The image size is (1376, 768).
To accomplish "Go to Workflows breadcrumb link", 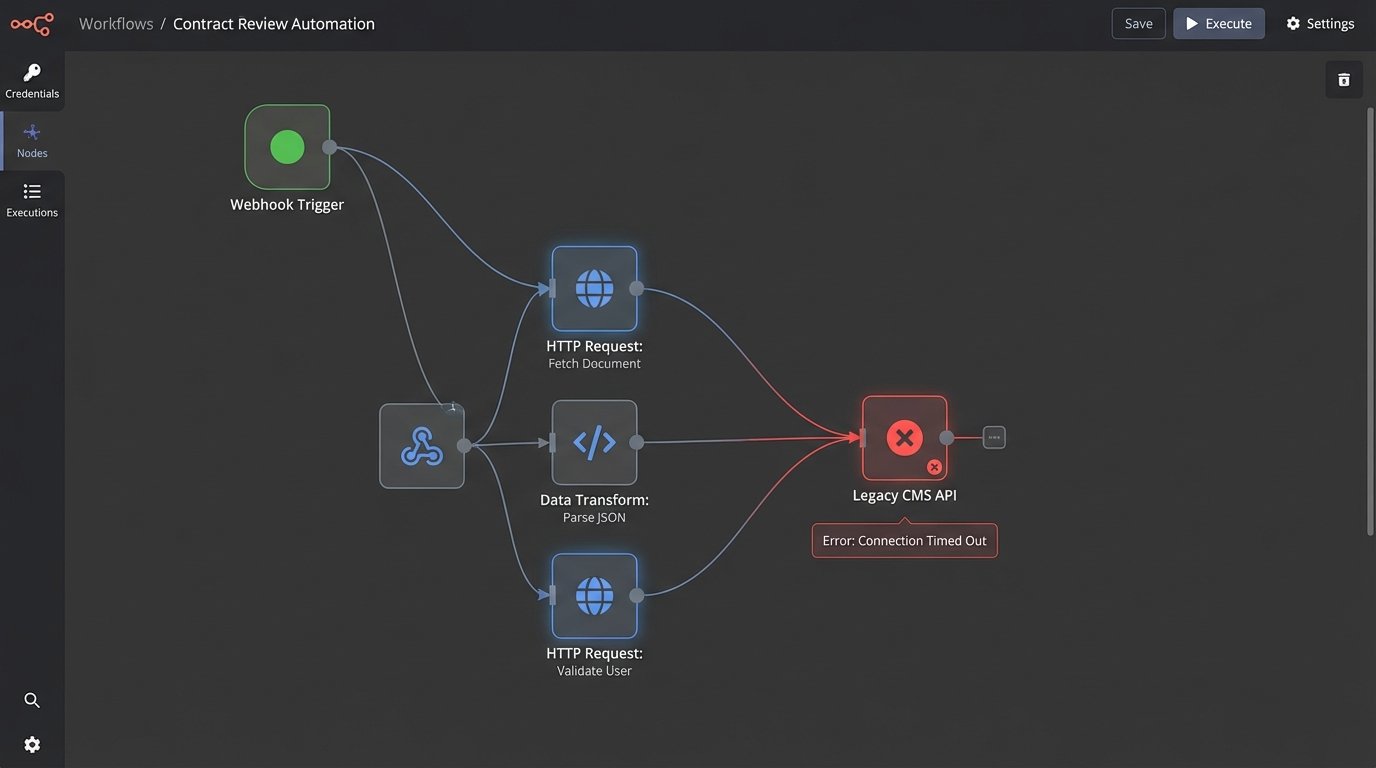I will click(x=116, y=24).
